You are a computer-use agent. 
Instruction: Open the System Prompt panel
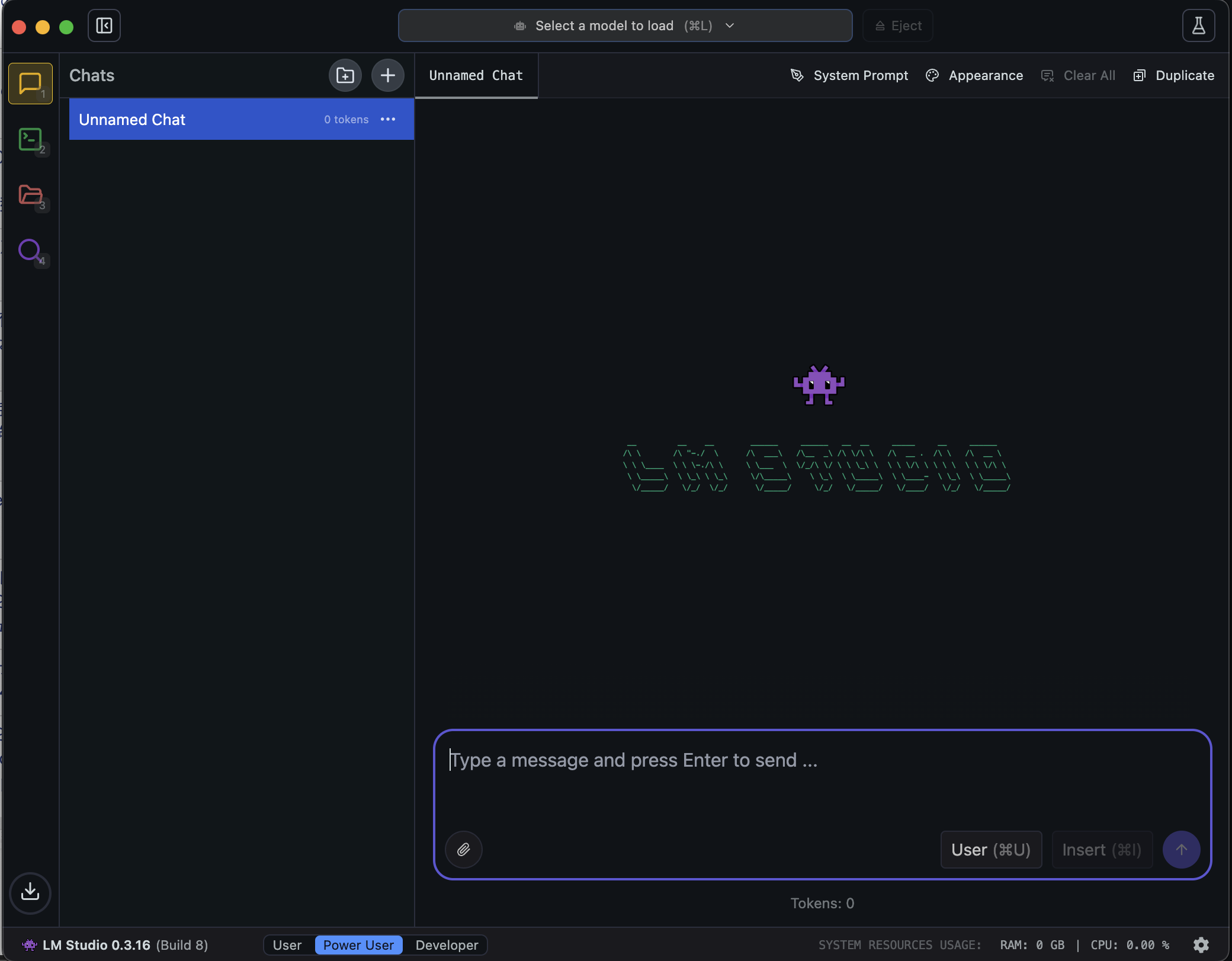[x=849, y=75]
